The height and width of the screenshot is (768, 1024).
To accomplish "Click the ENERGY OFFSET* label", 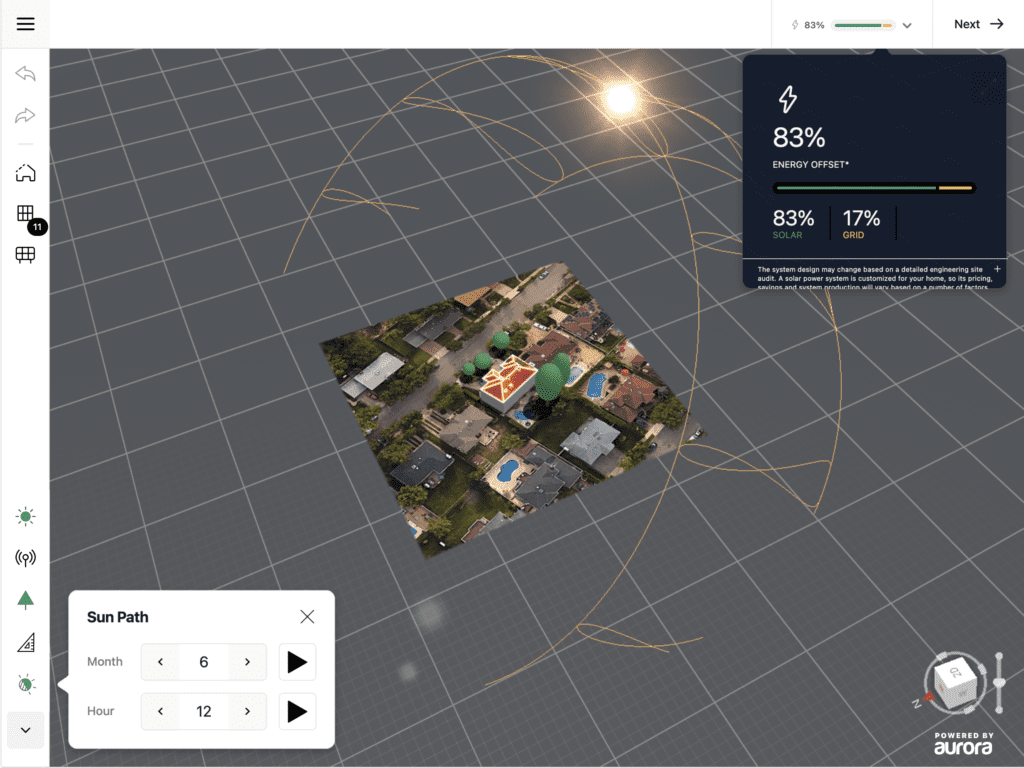I will (810, 165).
